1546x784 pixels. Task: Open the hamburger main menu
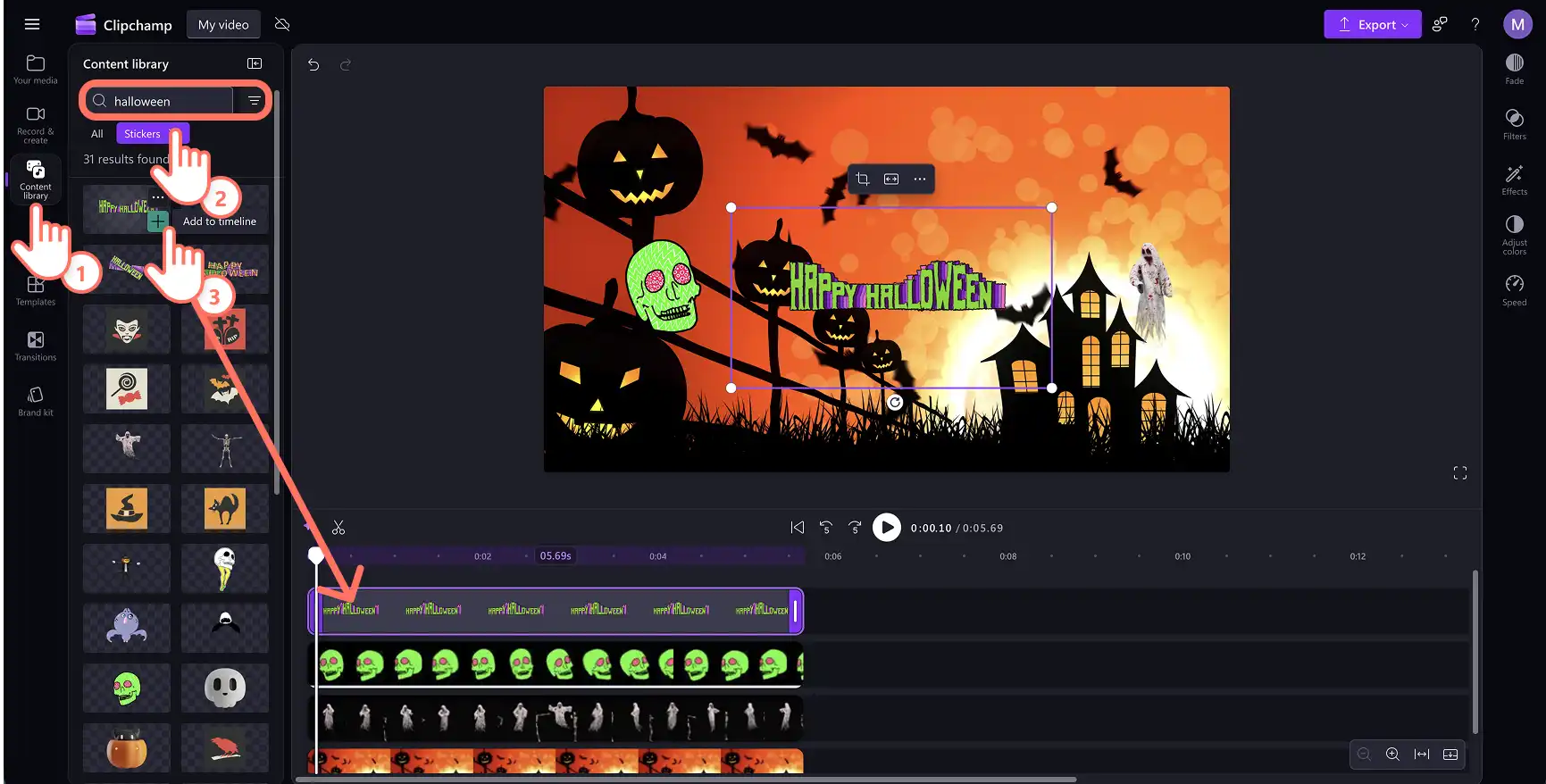pyautogui.click(x=32, y=24)
